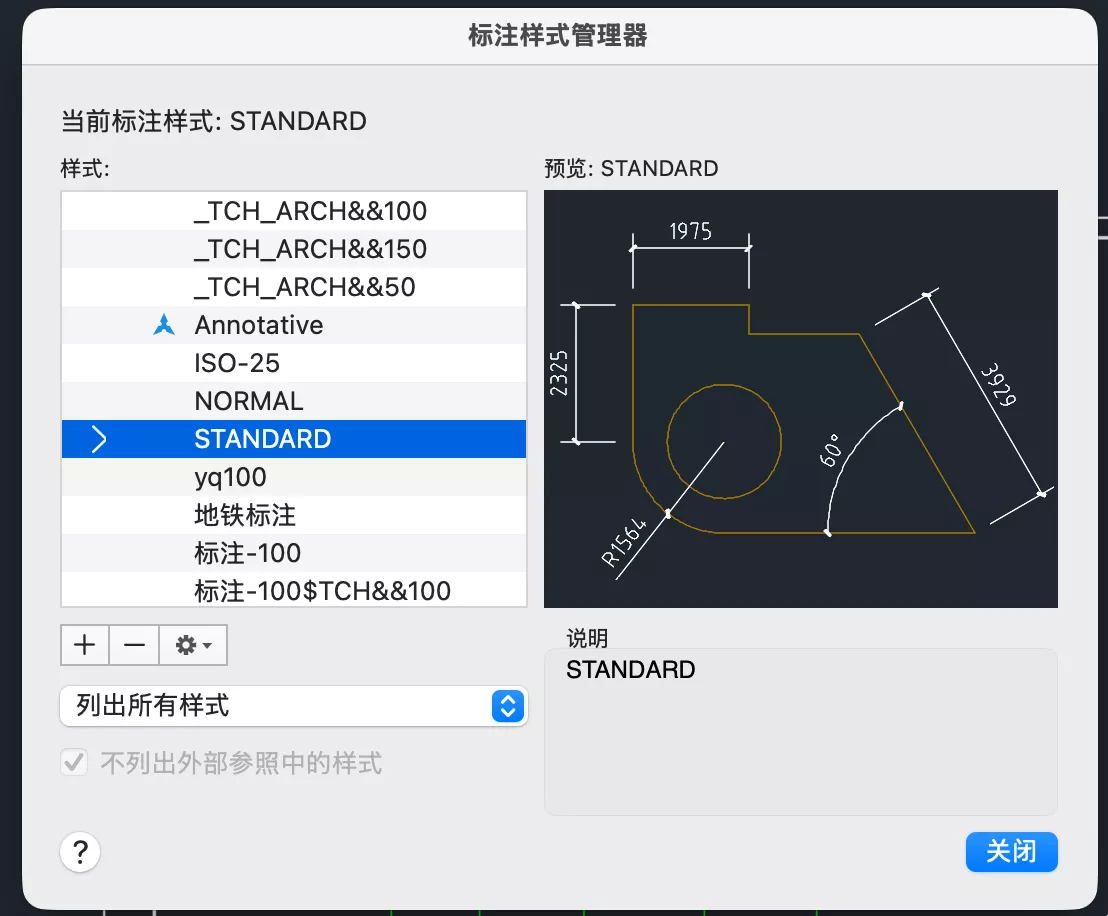
Task: Click the dimension style preview image
Action: [800, 398]
